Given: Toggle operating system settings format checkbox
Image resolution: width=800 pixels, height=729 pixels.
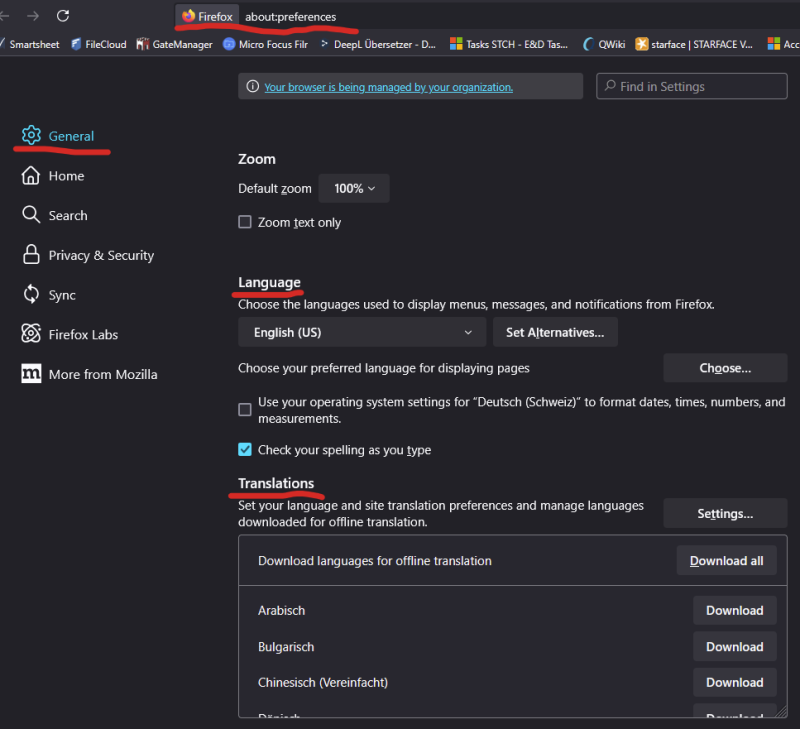Looking at the screenshot, I should click(245, 409).
